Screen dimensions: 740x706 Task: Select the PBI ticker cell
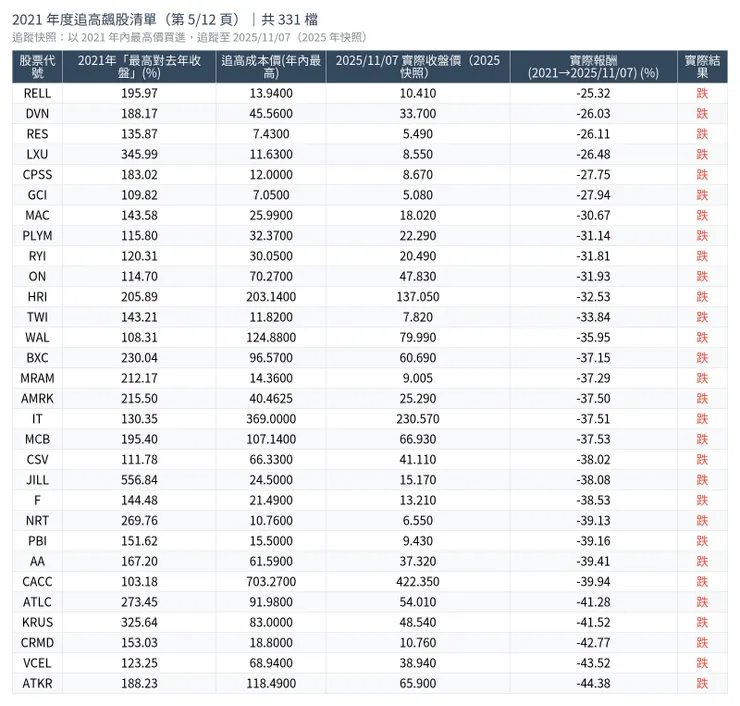(37, 541)
